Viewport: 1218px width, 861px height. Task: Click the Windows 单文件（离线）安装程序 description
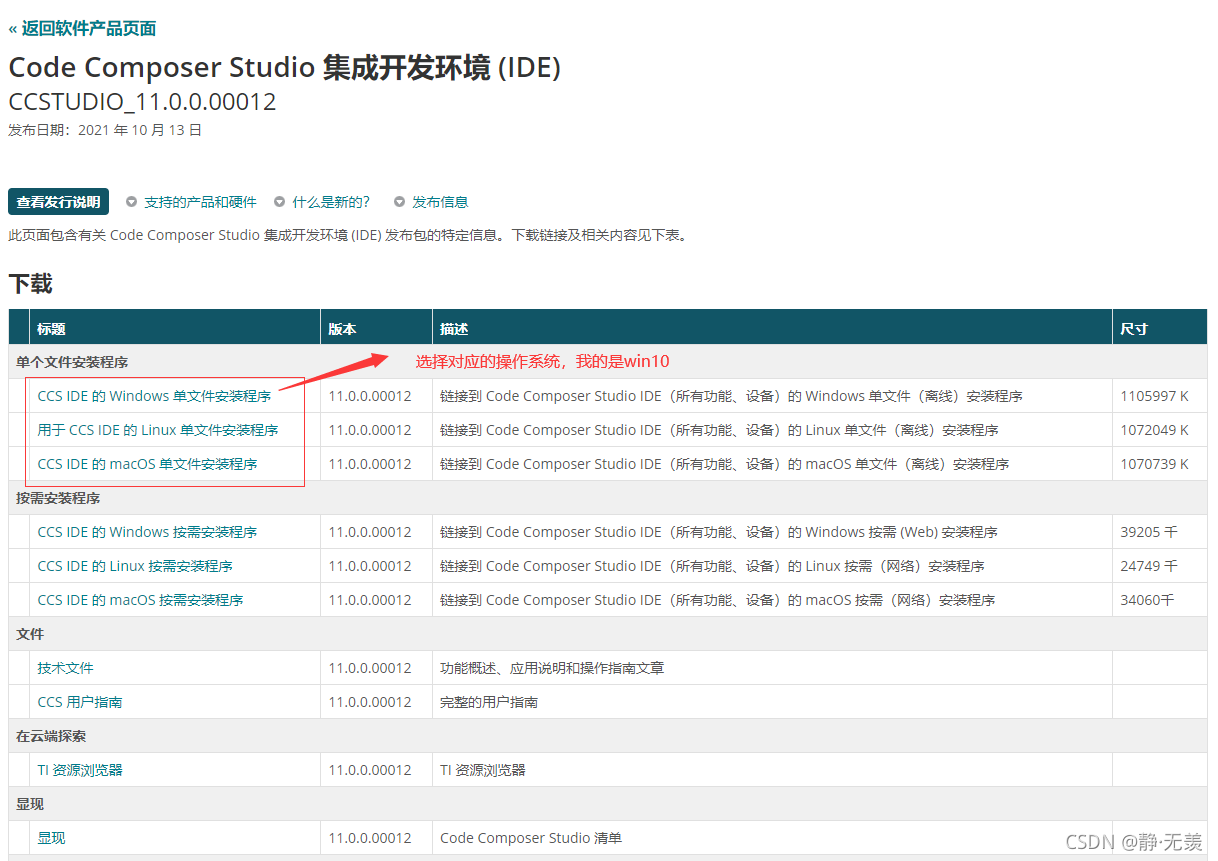tap(731, 396)
